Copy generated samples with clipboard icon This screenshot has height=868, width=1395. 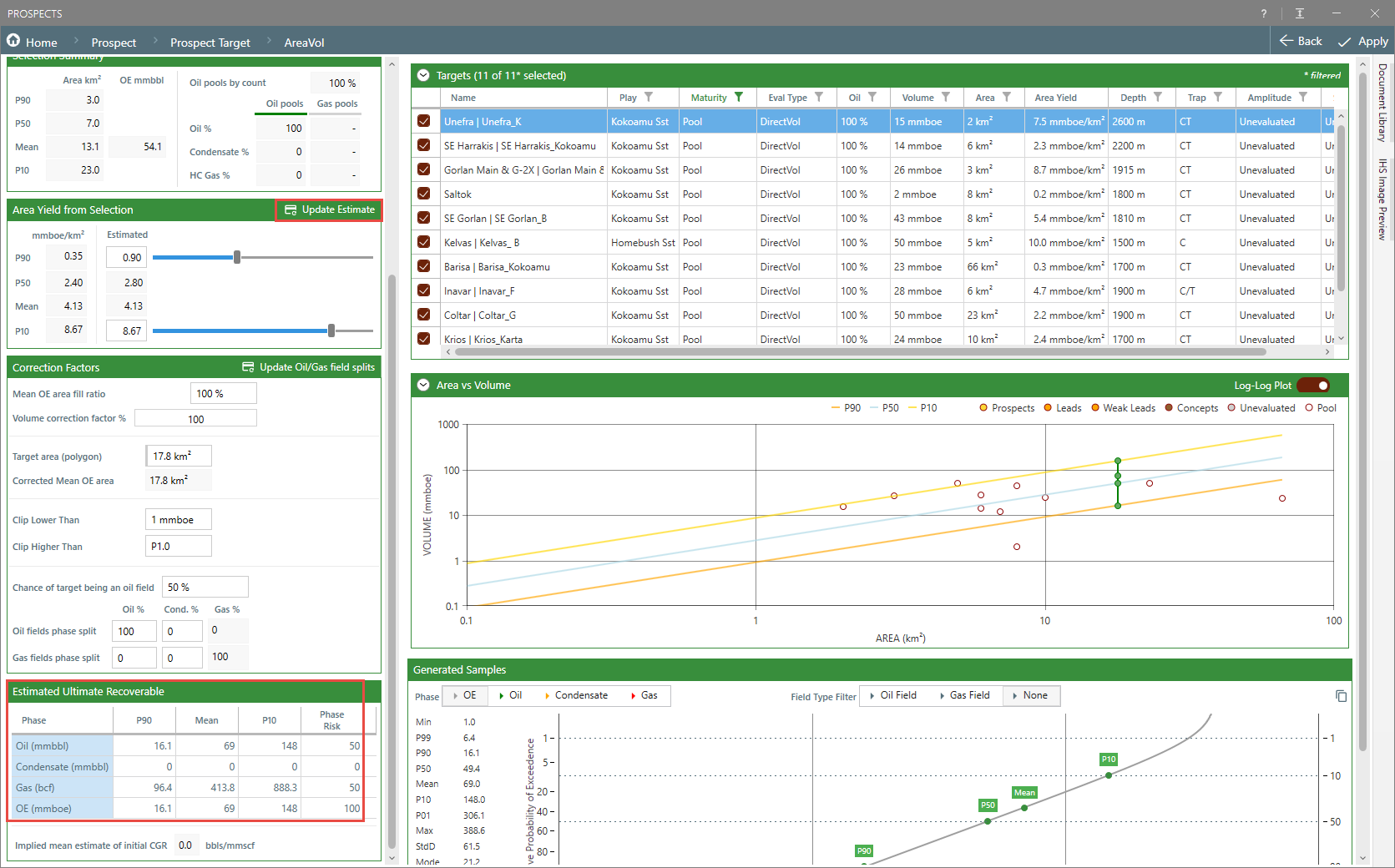[x=1341, y=696]
